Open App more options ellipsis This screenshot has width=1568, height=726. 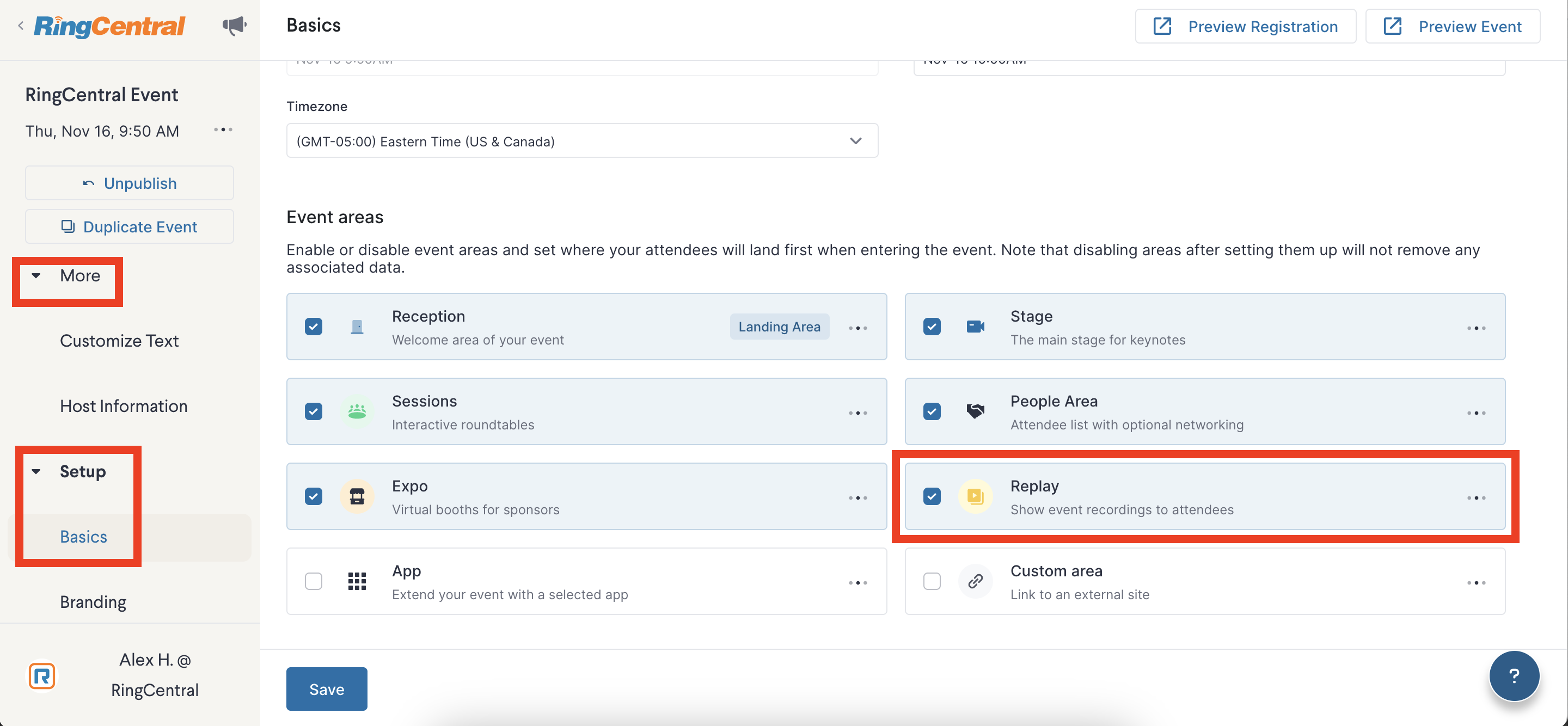point(857,583)
